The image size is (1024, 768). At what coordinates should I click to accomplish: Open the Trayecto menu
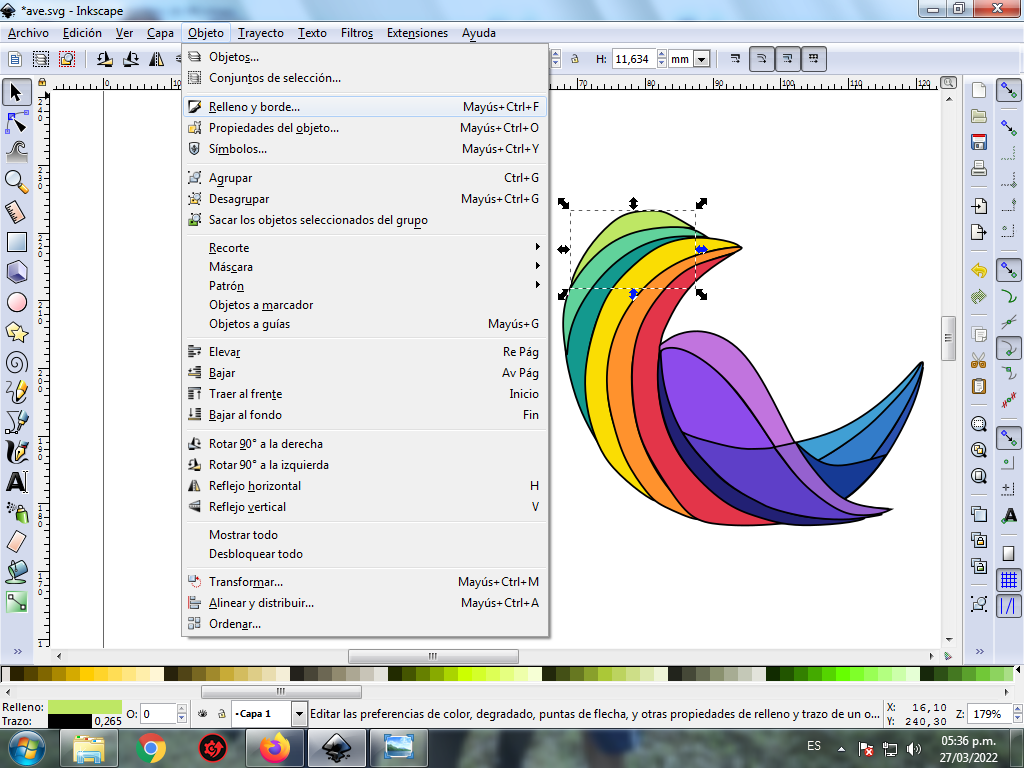(x=261, y=33)
